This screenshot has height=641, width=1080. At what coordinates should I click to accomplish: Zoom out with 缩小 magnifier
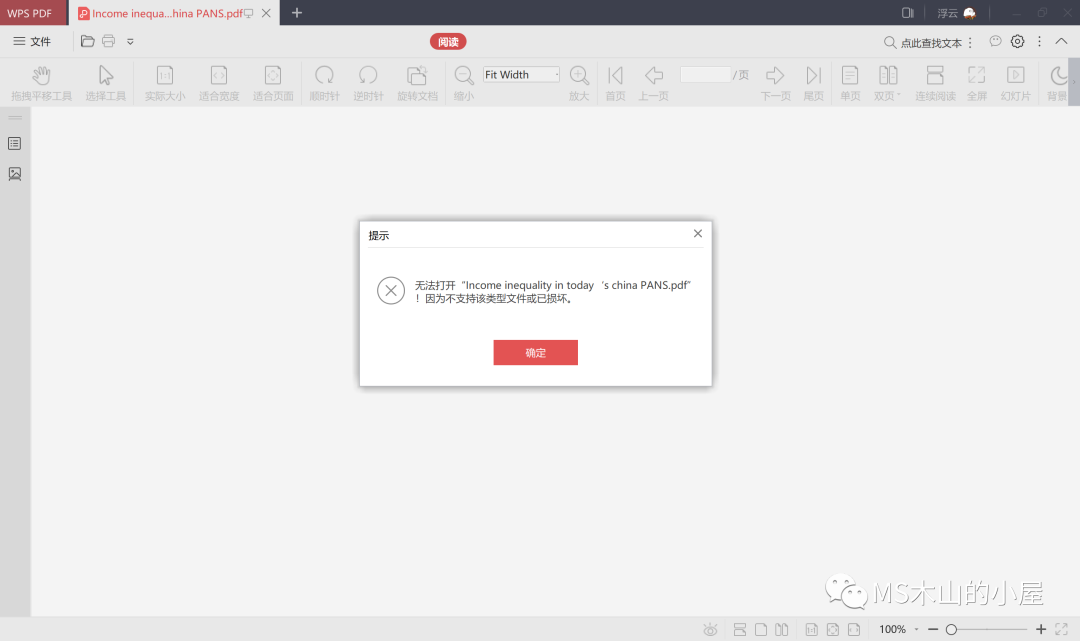tap(464, 83)
